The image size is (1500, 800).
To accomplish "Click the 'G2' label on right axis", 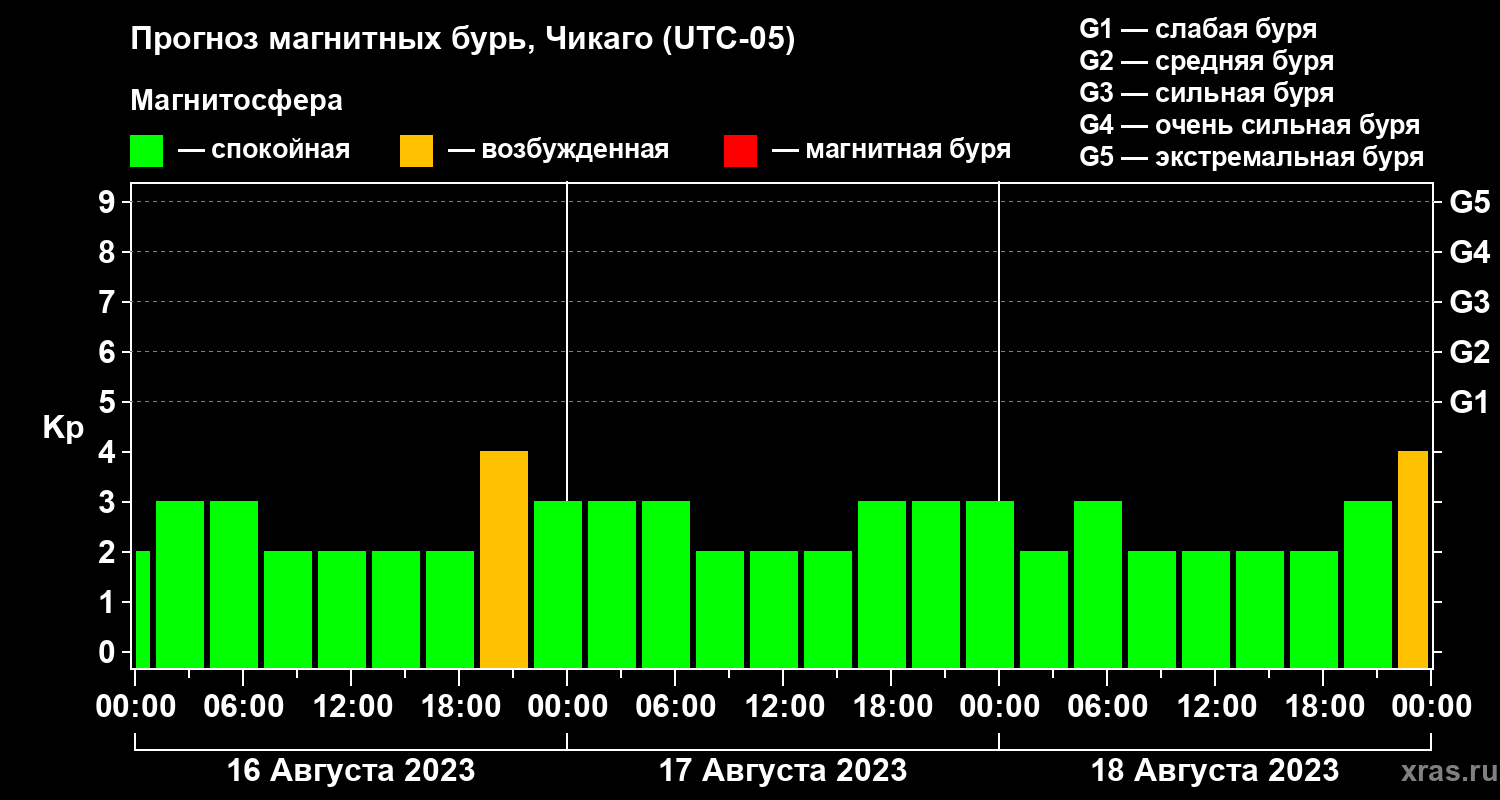I will (x=1469, y=352).
